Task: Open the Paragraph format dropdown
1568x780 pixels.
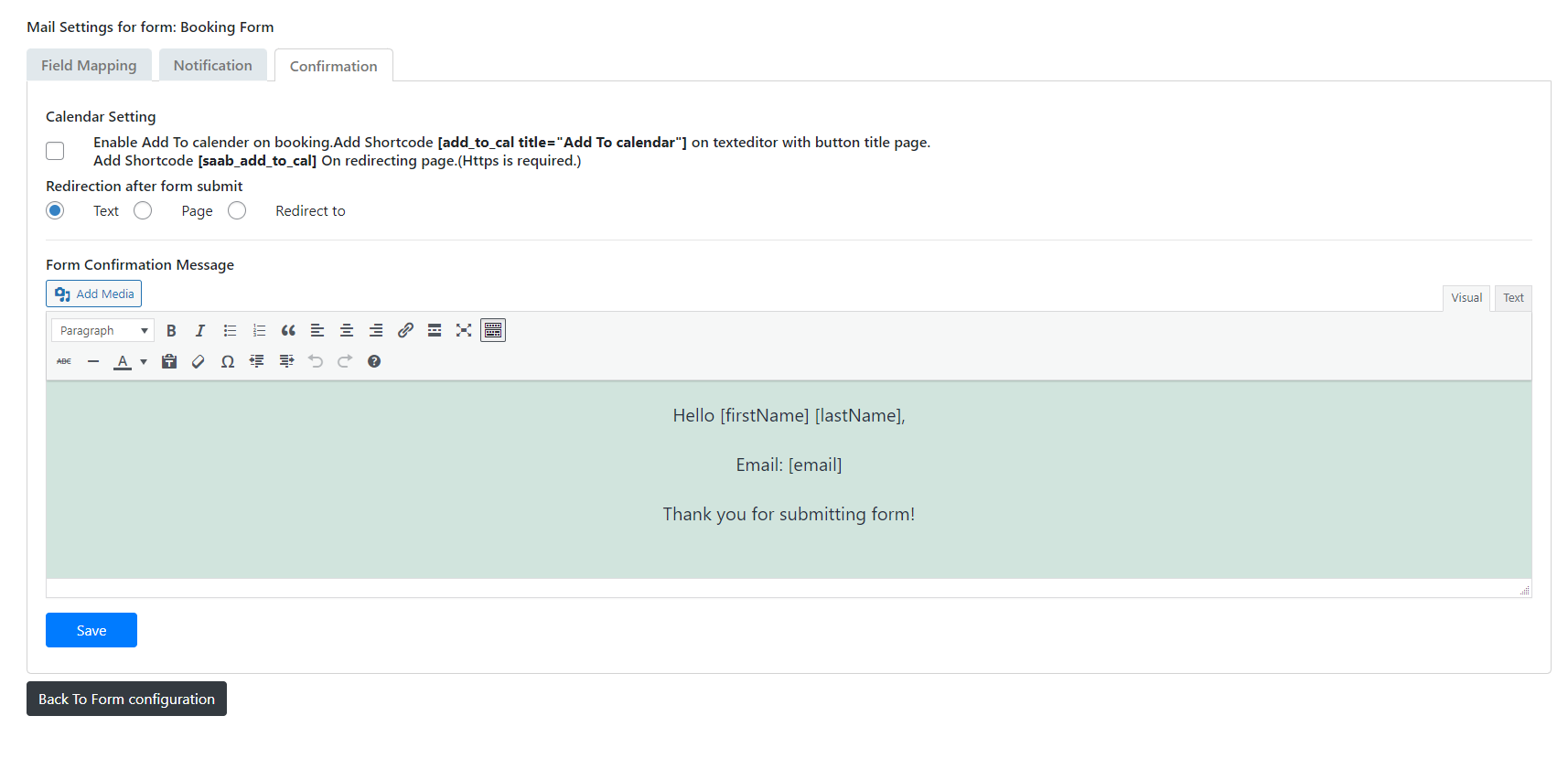Action: click(x=102, y=331)
